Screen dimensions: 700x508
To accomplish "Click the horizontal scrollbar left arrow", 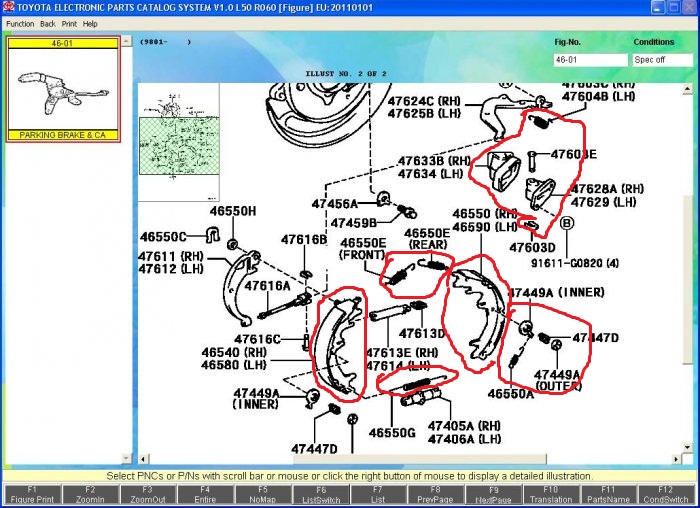I will click(x=144, y=460).
